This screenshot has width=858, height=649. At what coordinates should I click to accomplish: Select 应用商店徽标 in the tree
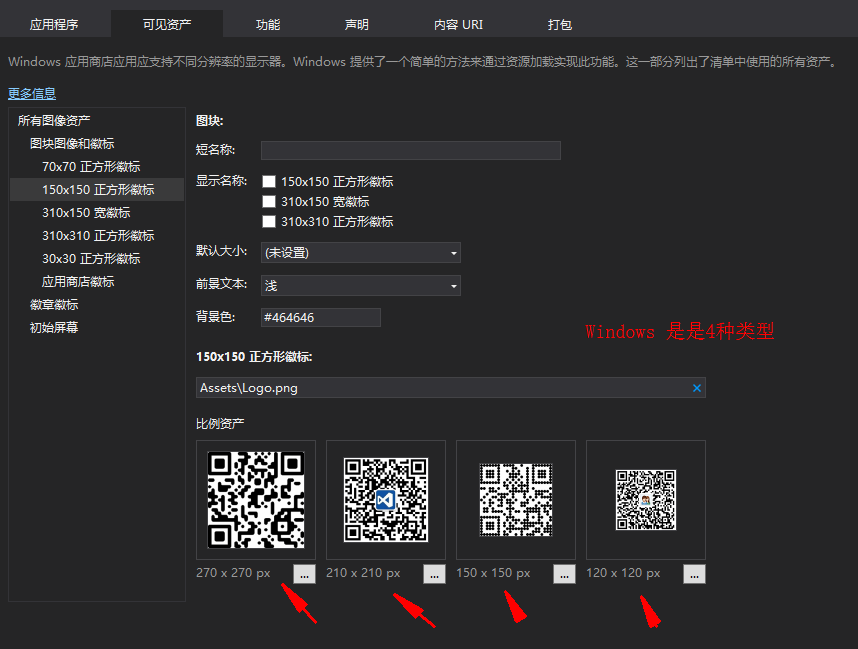[78, 281]
